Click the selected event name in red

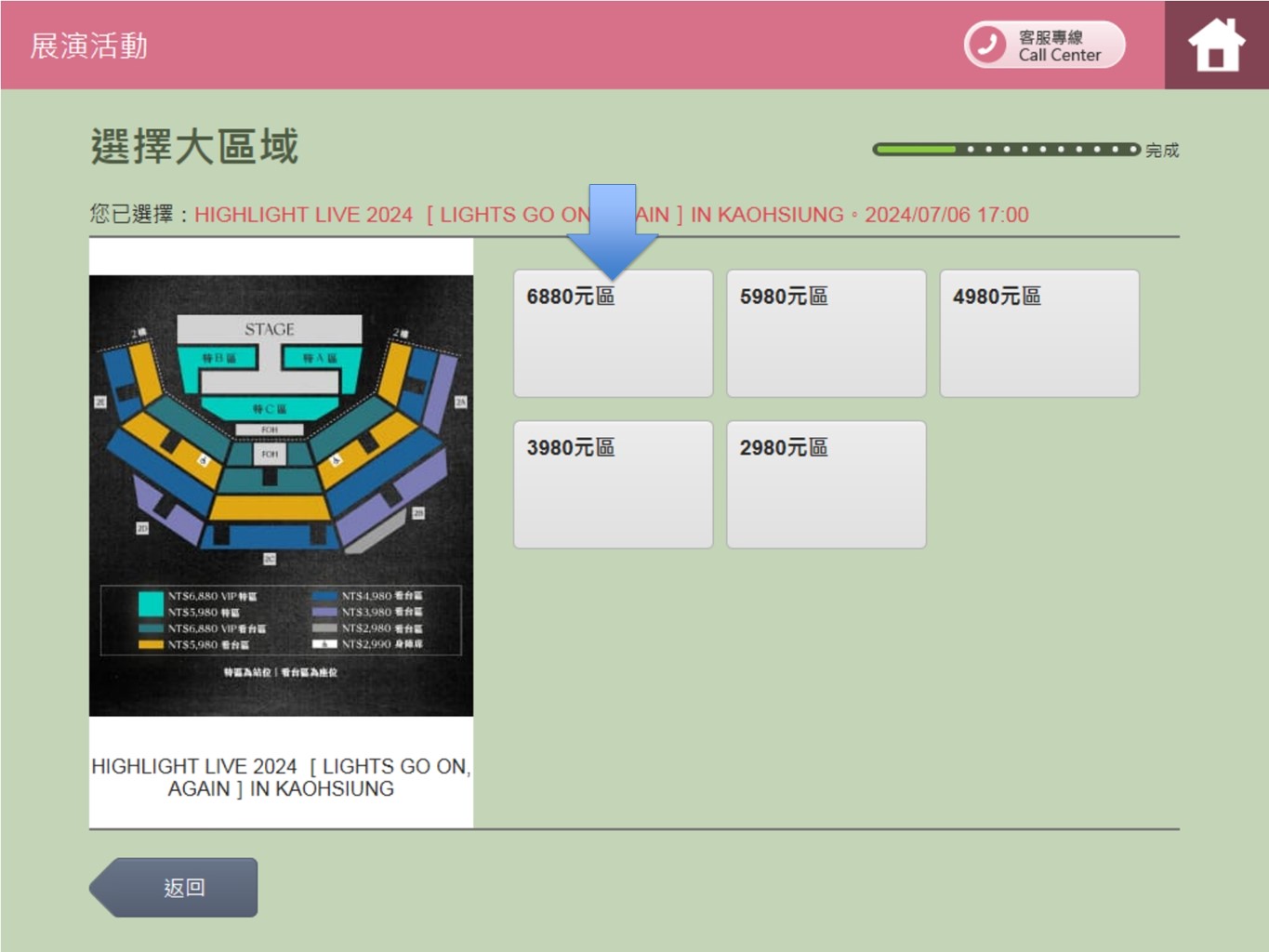pyautogui.click(x=612, y=215)
